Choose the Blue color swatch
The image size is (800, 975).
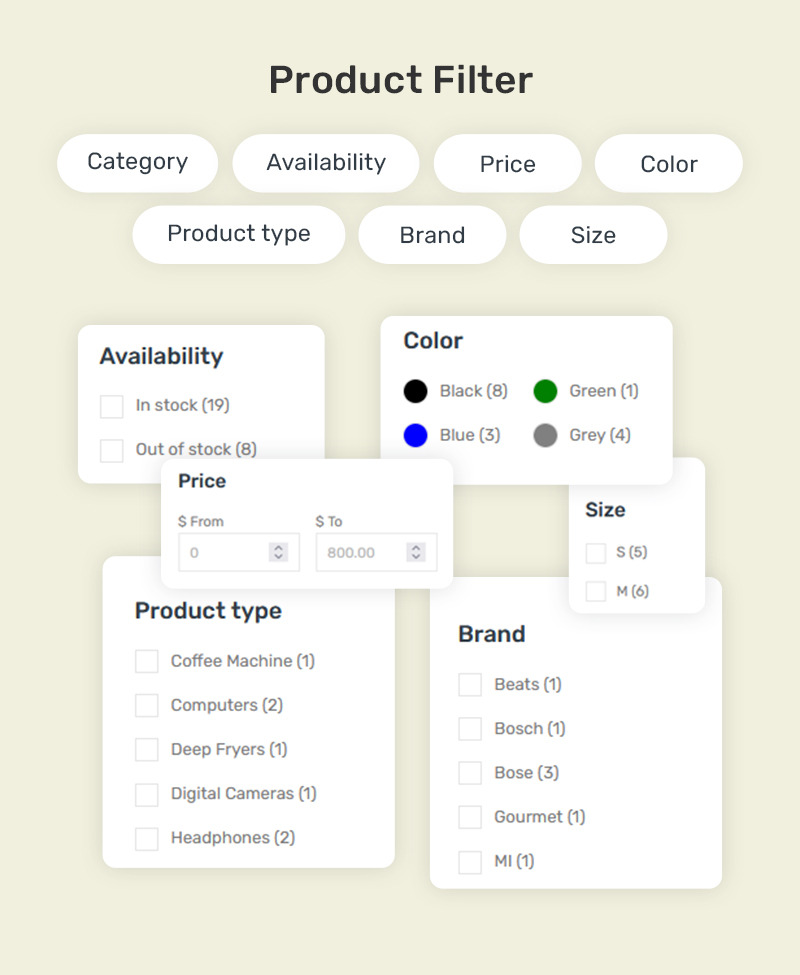(x=415, y=435)
